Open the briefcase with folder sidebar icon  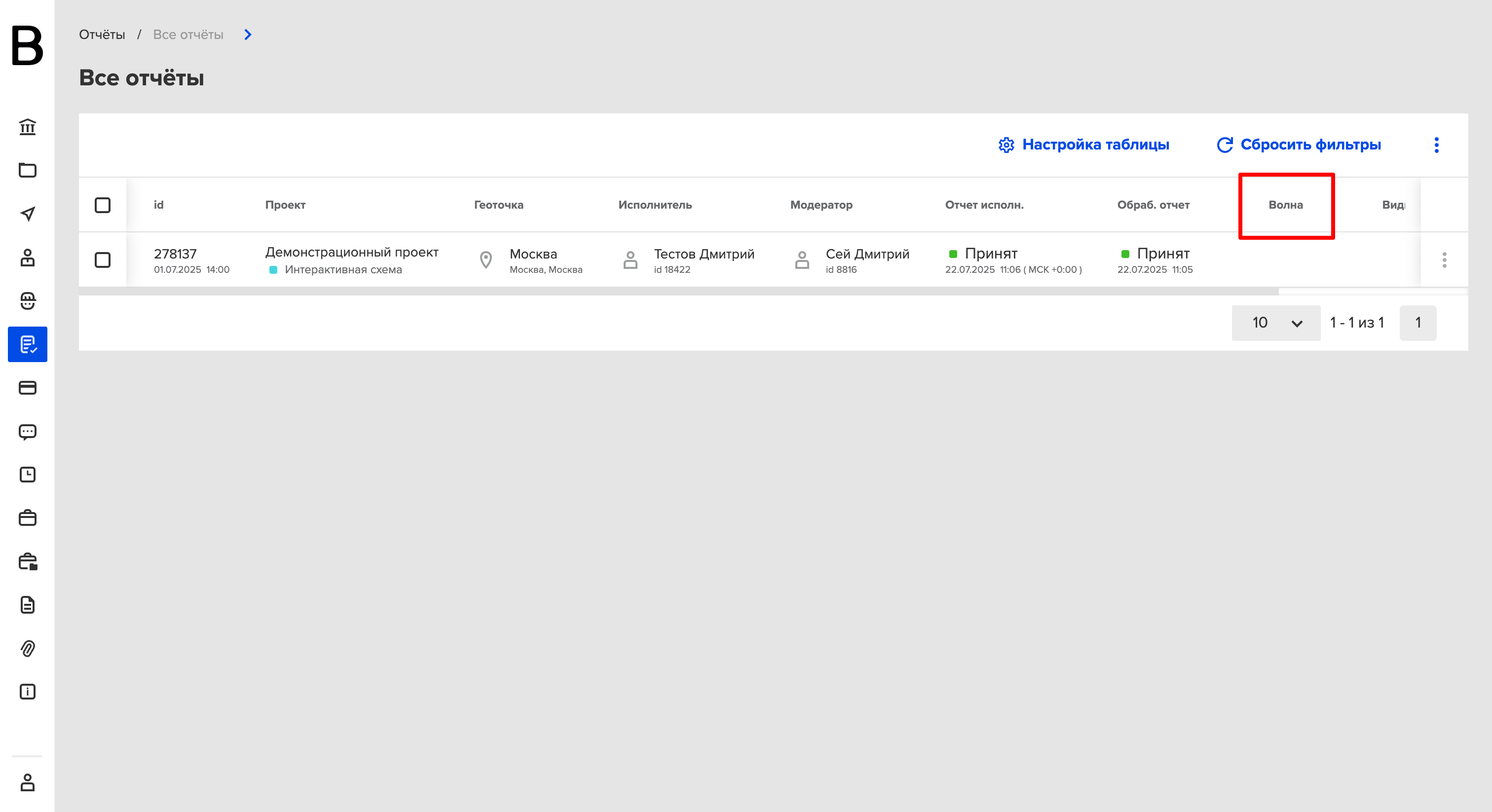[27, 562]
